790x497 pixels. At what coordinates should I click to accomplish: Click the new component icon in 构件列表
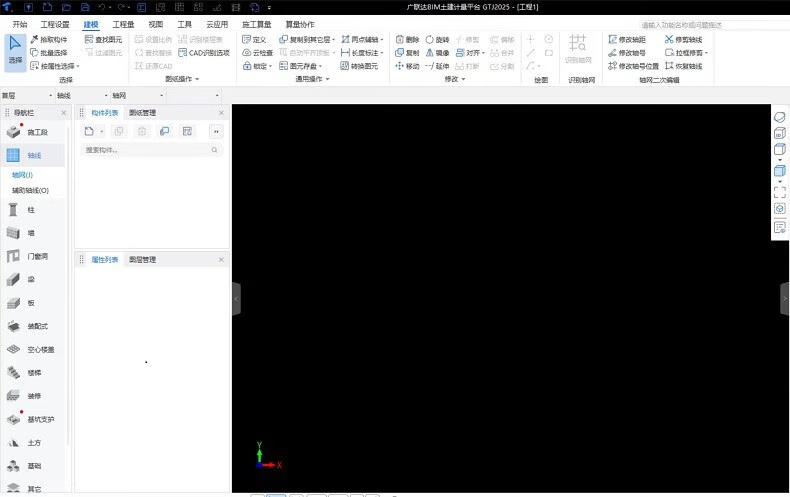pyautogui.click(x=89, y=132)
